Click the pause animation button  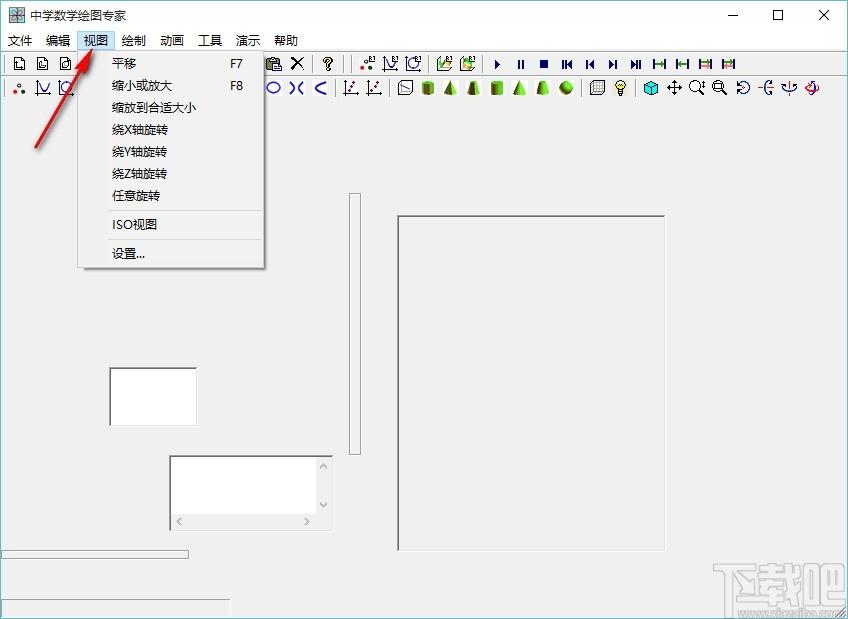(x=521, y=64)
